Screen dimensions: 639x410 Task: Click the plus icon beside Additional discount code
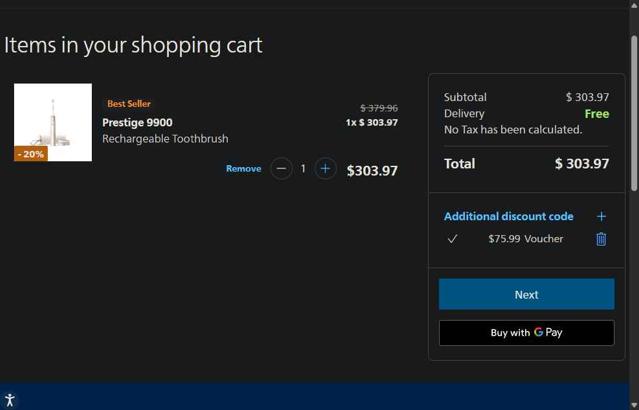601,216
